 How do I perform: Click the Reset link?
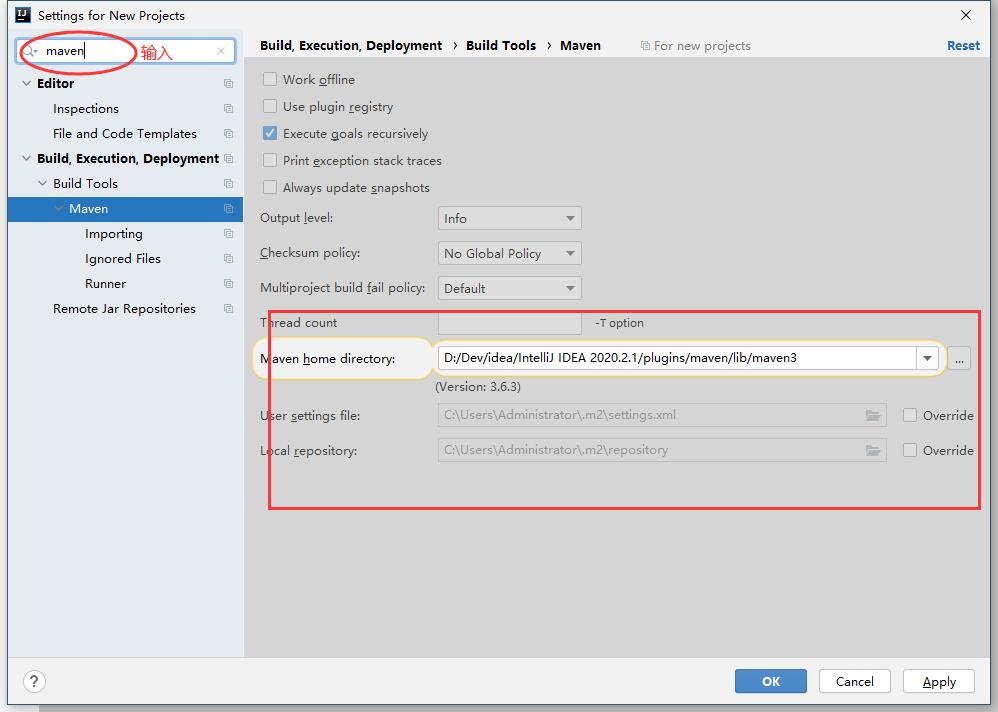tap(963, 46)
